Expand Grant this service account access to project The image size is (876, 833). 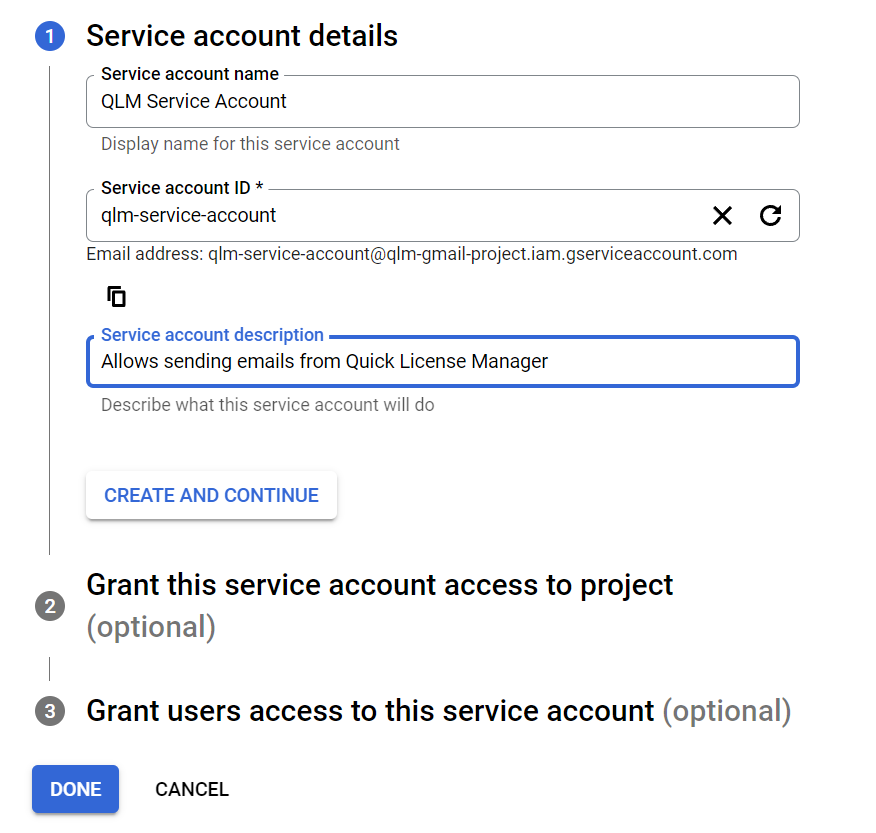pyautogui.click(x=379, y=606)
